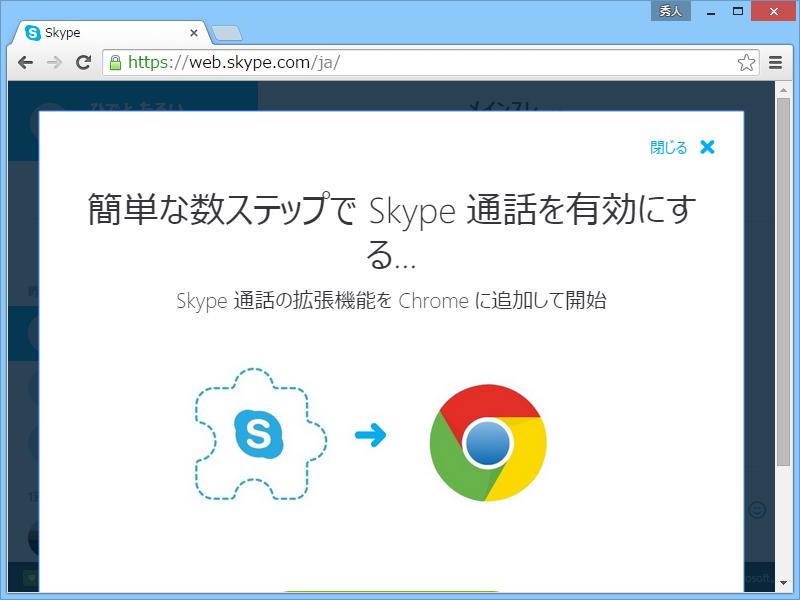Open the Chrome hamburger menu

(777, 62)
